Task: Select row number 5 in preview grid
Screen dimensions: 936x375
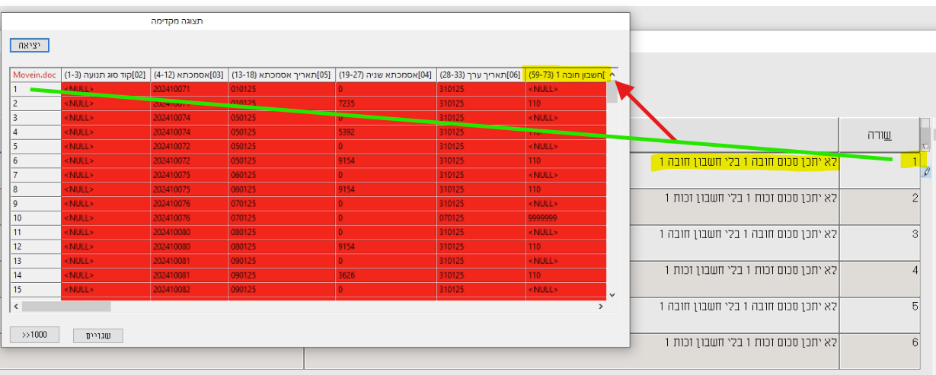Action: [35, 146]
